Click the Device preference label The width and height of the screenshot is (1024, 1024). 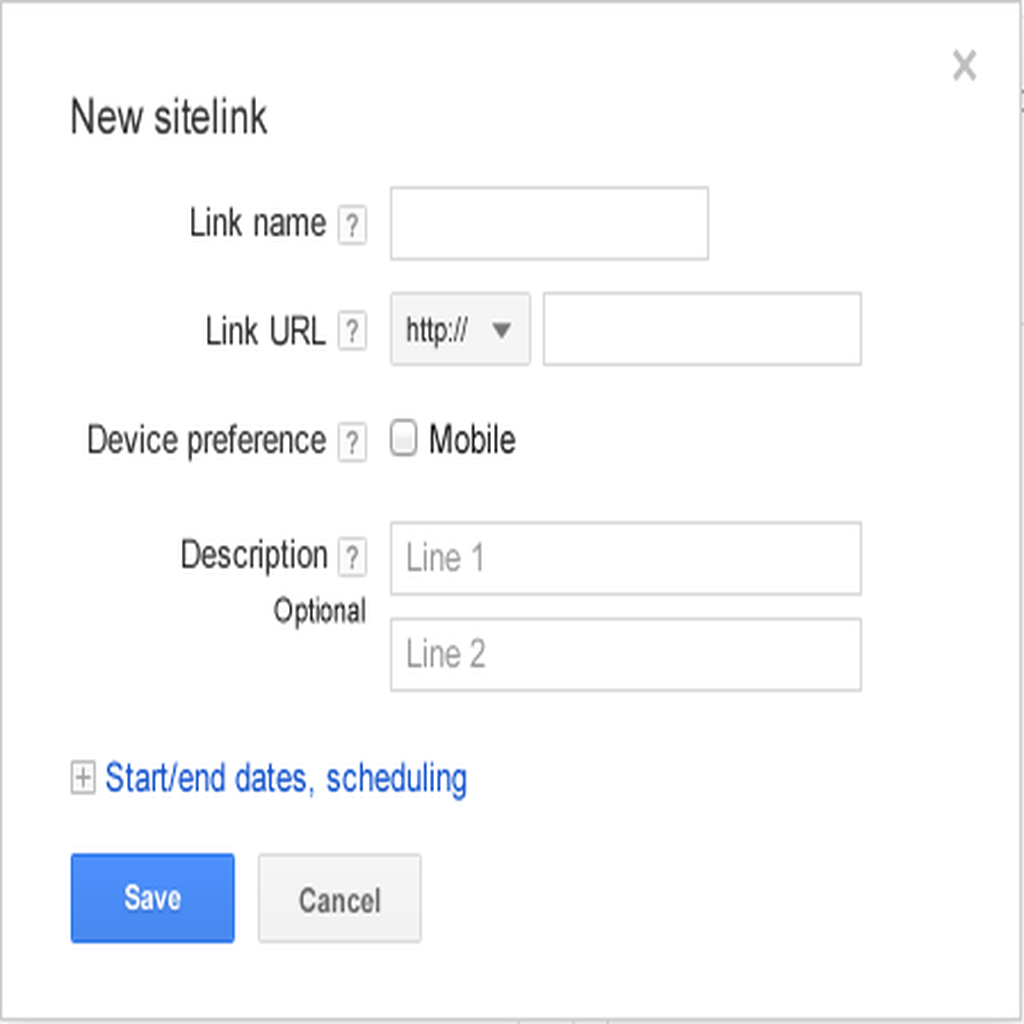206,440
